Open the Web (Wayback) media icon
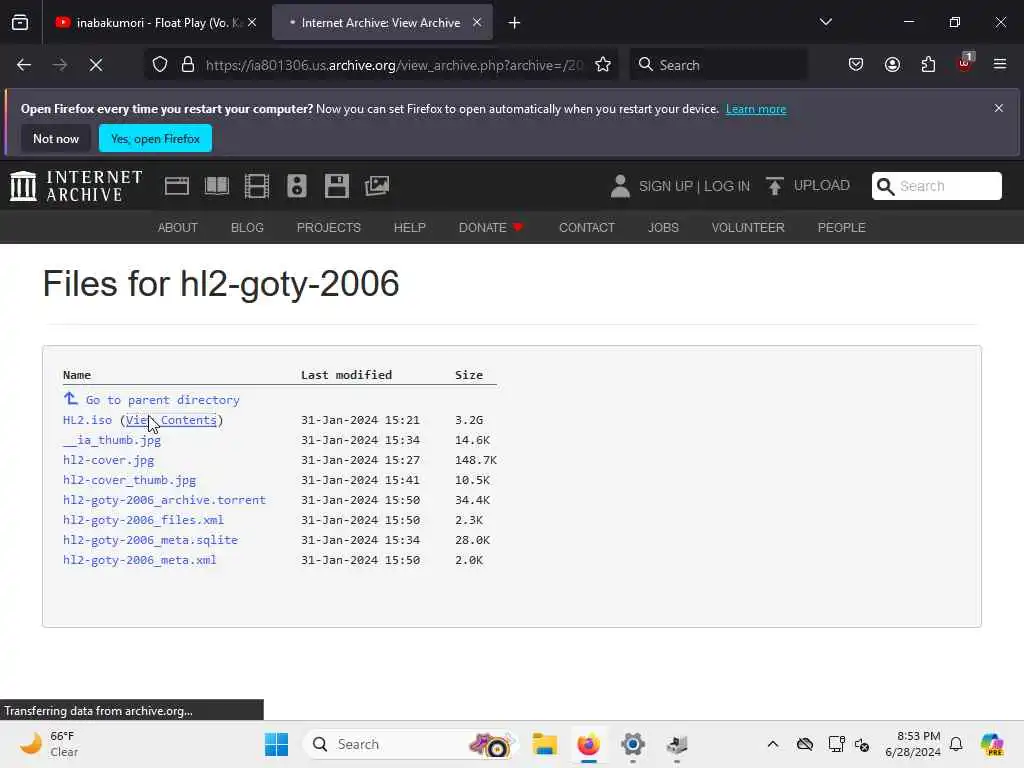 (x=176, y=186)
